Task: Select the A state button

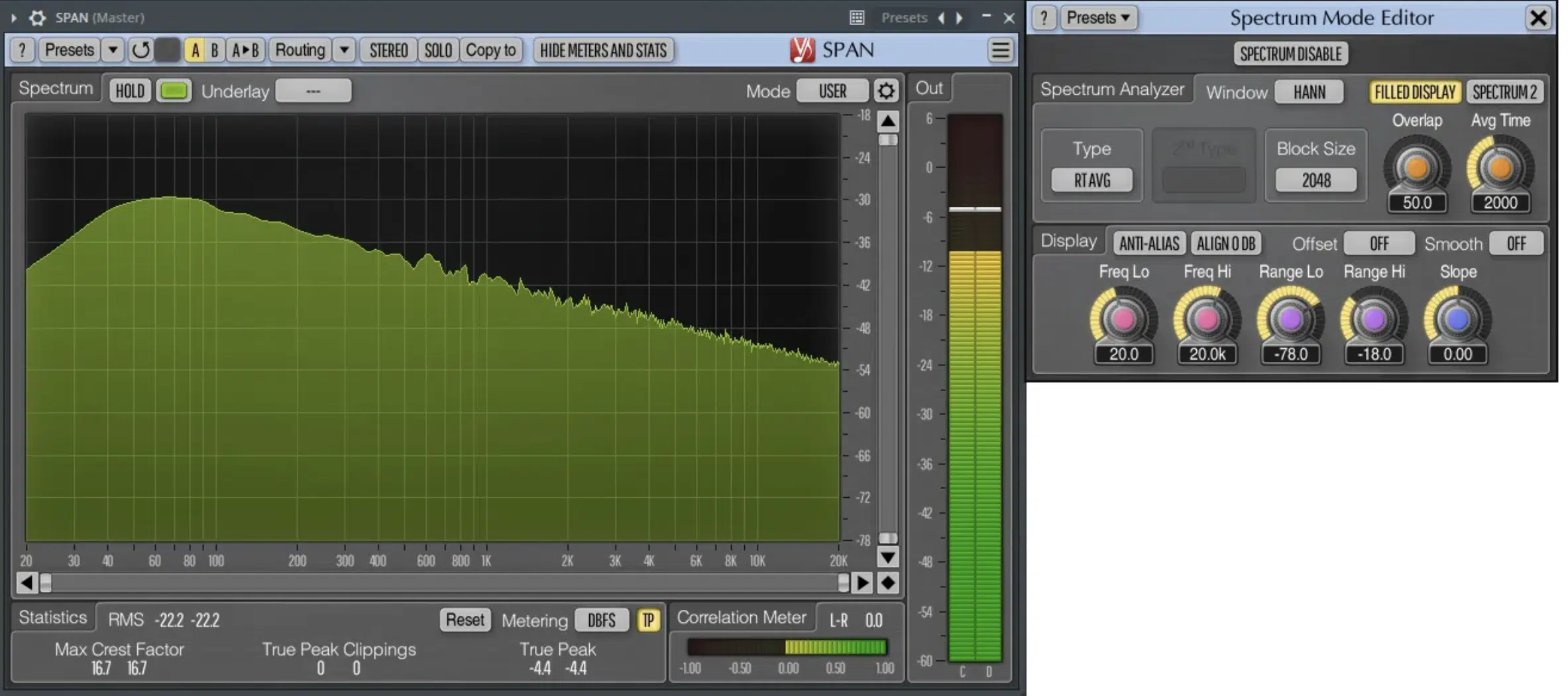Action: point(195,50)
